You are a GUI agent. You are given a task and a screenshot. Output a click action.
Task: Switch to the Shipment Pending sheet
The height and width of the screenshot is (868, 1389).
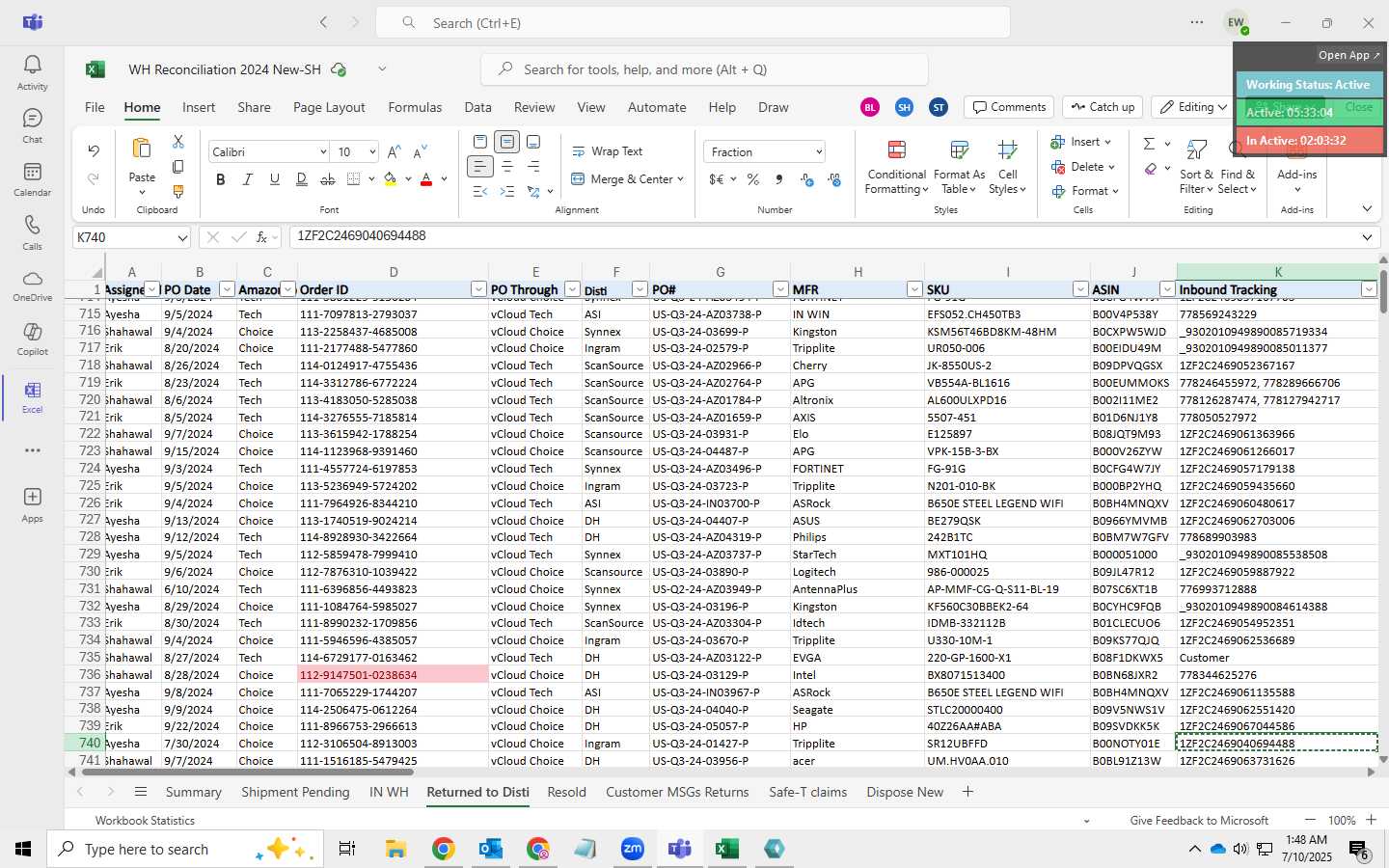point(295,792)
